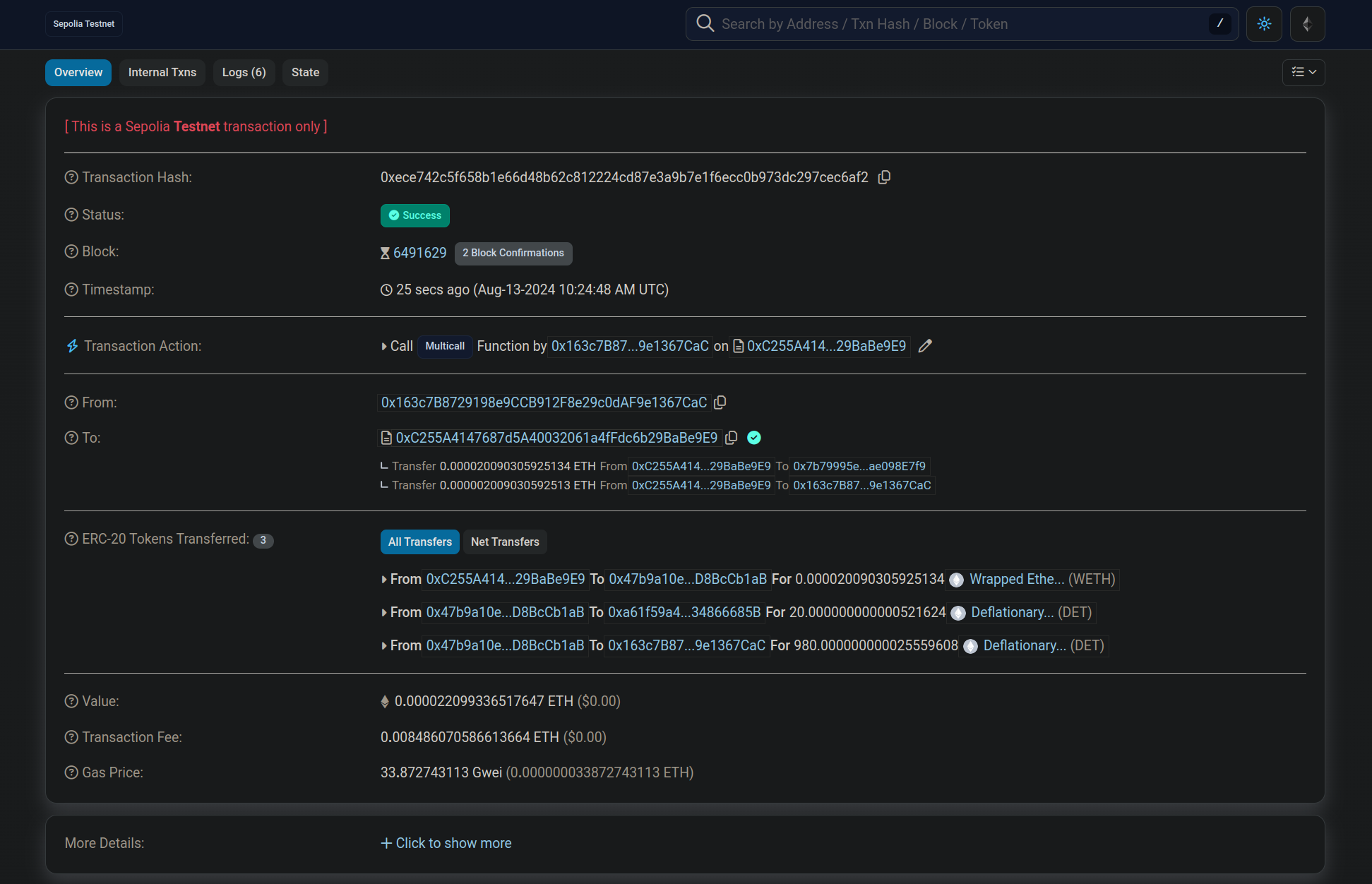This screenshot has width=1372, height=884.
Task: Click the help icon beside Status
Action: (x=71, y=215)
